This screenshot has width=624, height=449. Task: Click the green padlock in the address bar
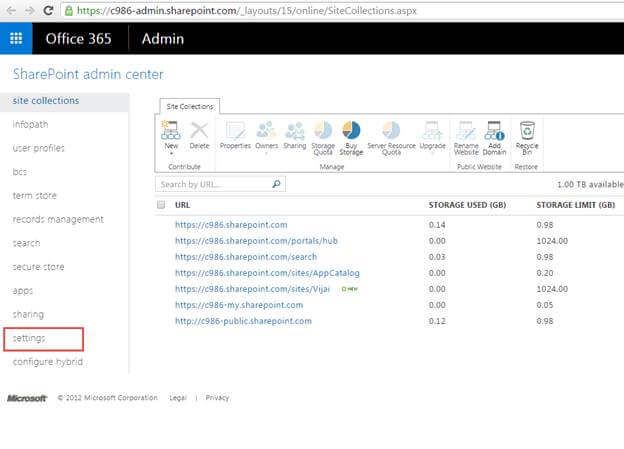tap(68, 10)
